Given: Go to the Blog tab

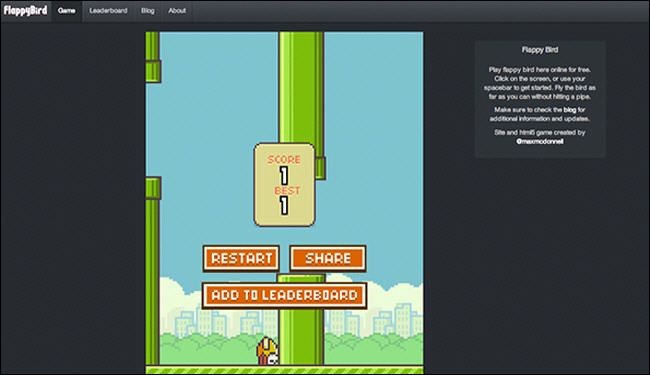Looking at the screenshot, I should coord(148,11).
